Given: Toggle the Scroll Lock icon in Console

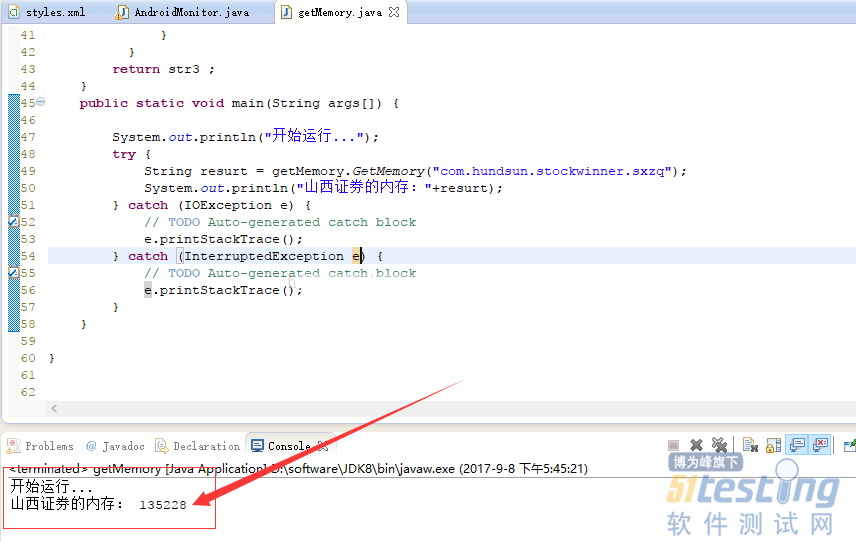Looking at the screenshot, I should coord(773,445).
